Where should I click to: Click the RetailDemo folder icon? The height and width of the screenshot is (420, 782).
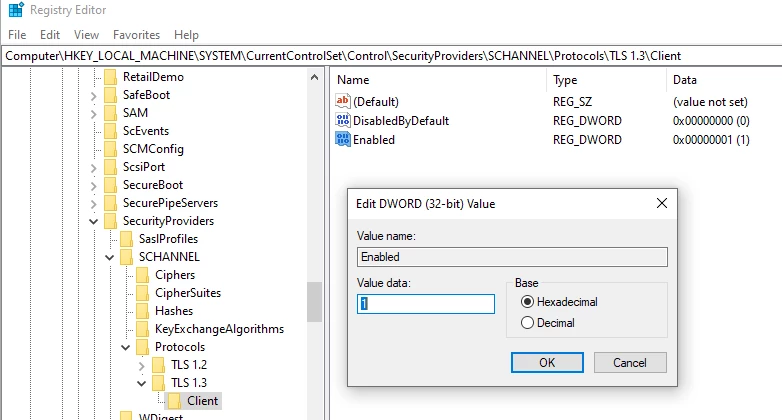point(110,77)
